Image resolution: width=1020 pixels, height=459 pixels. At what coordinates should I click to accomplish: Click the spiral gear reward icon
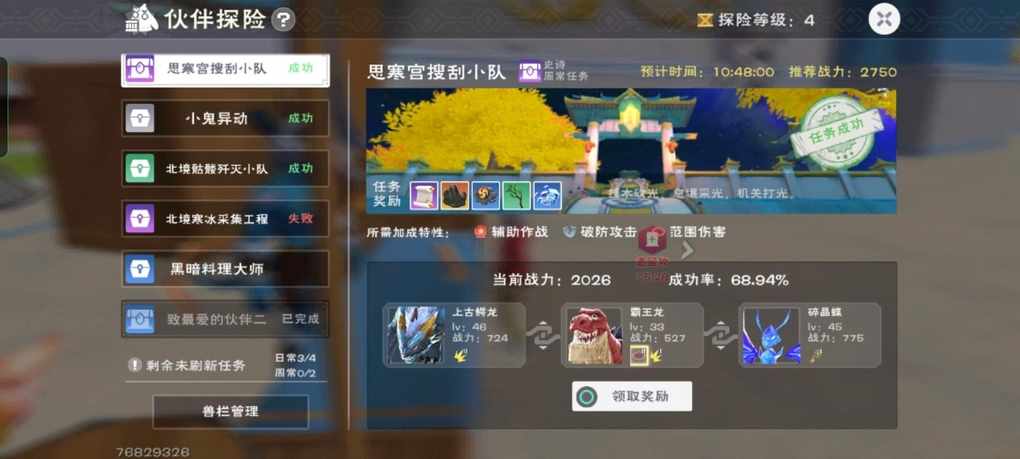pos(486,195)
